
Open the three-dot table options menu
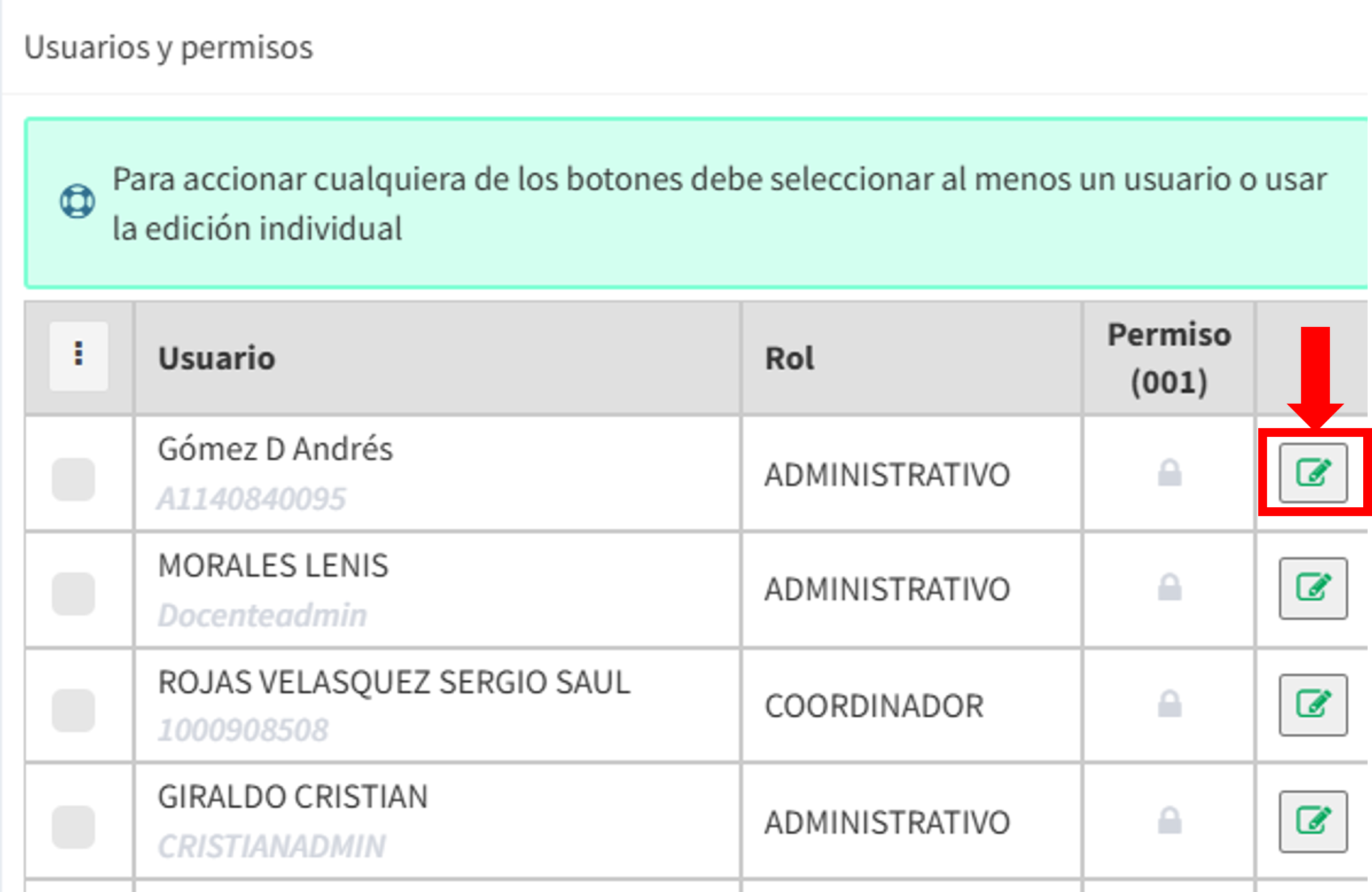(x=79, y=356)
